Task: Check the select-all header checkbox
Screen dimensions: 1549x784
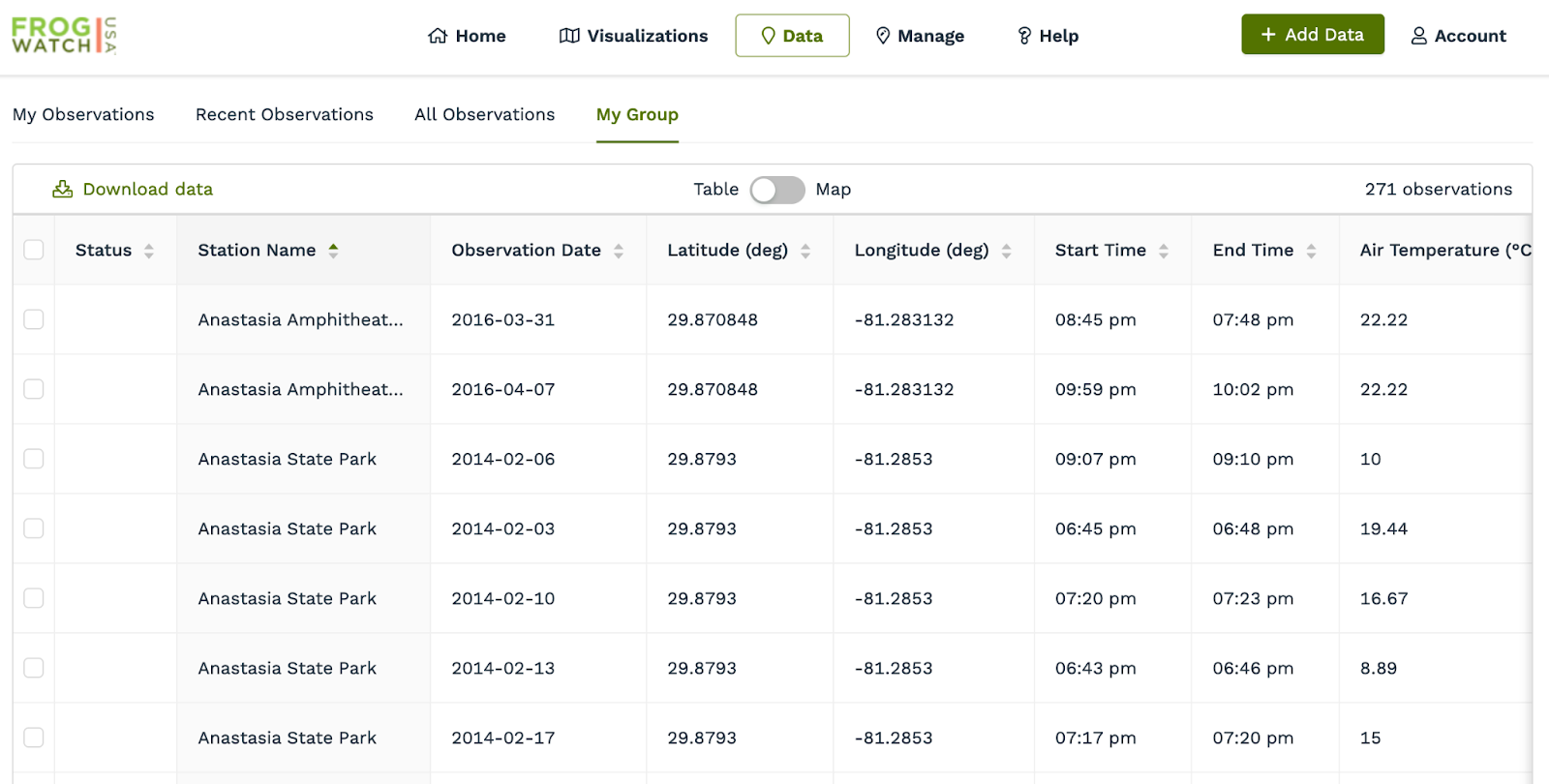Action: 34,250
